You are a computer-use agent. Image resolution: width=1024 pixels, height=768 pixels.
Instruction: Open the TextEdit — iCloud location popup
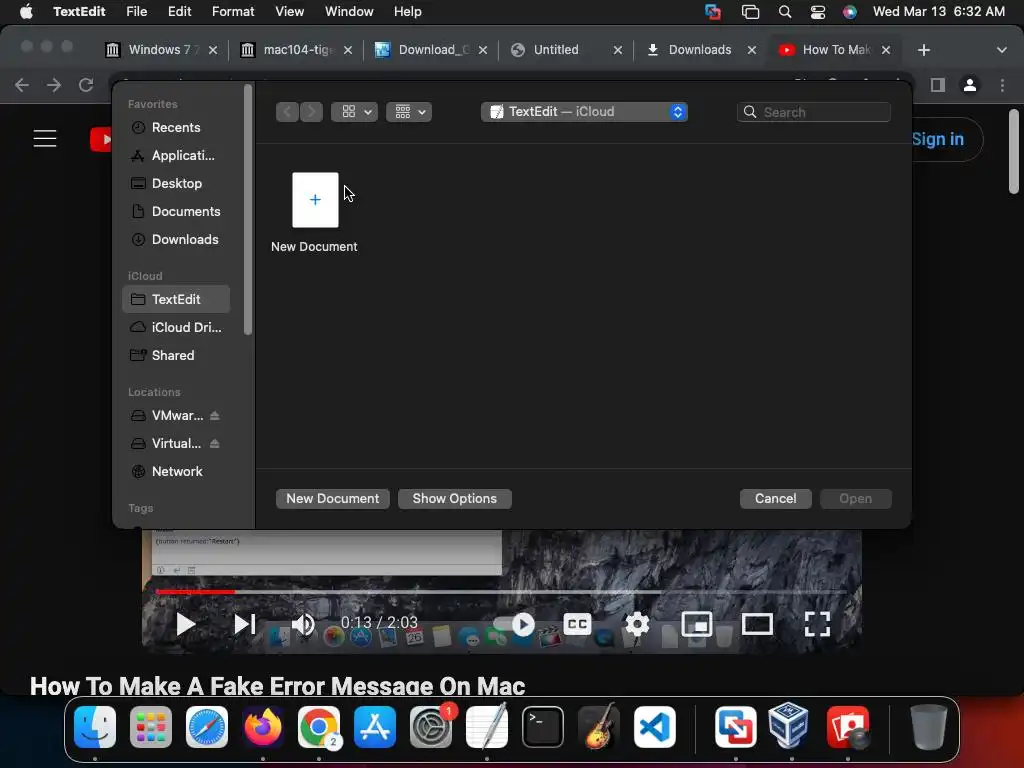pos(584,112)
